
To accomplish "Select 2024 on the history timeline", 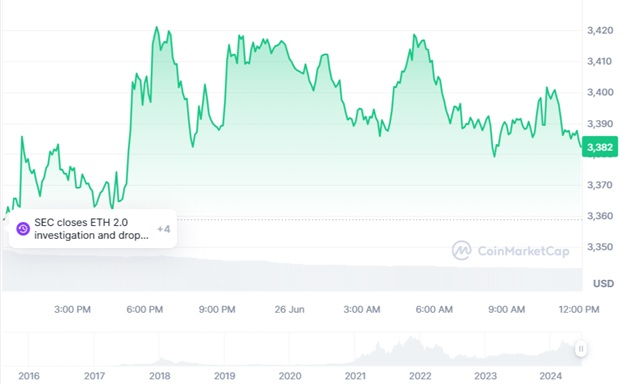I will [550, 376].
